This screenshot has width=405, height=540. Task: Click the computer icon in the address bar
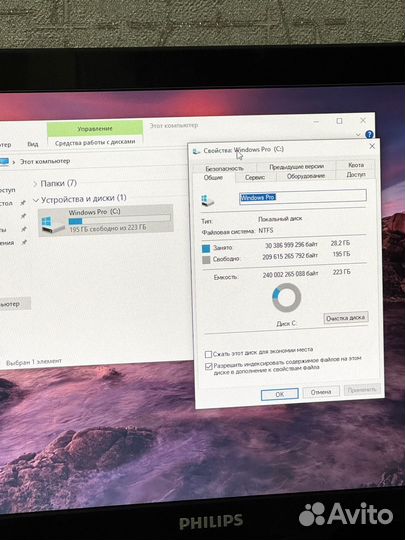coord(4,162)
